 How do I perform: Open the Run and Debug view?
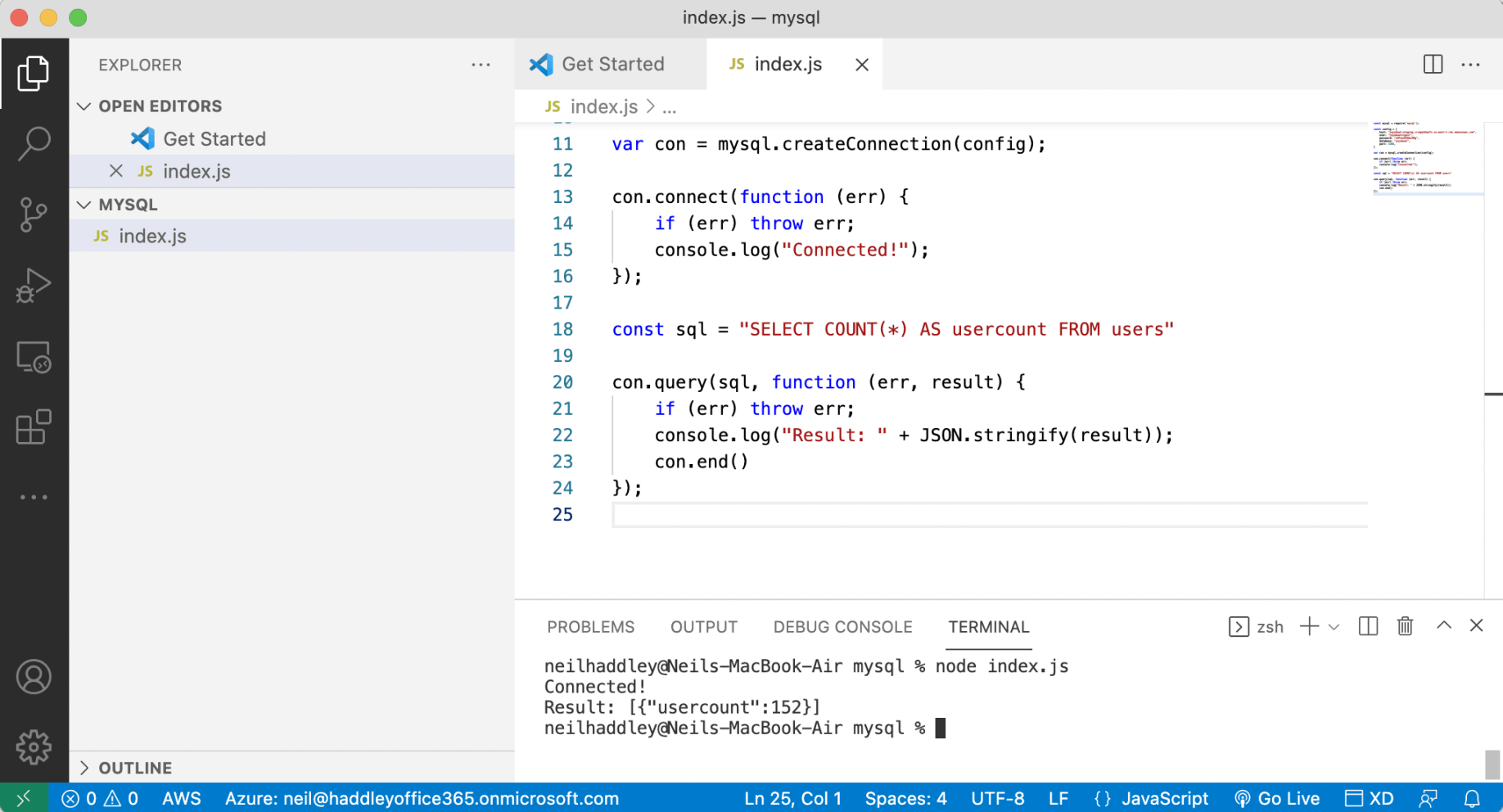34,286
